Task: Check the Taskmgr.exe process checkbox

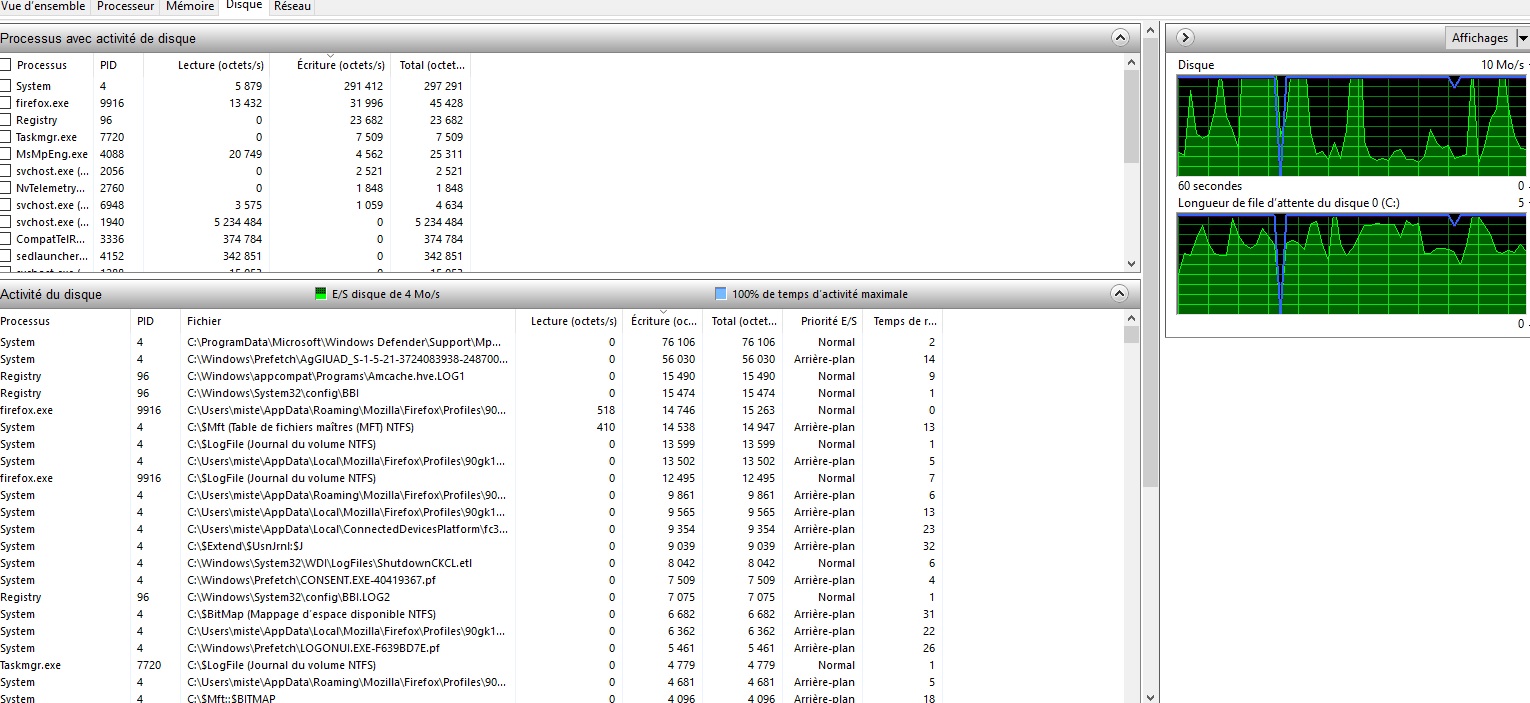Action: tap(6, 137)
